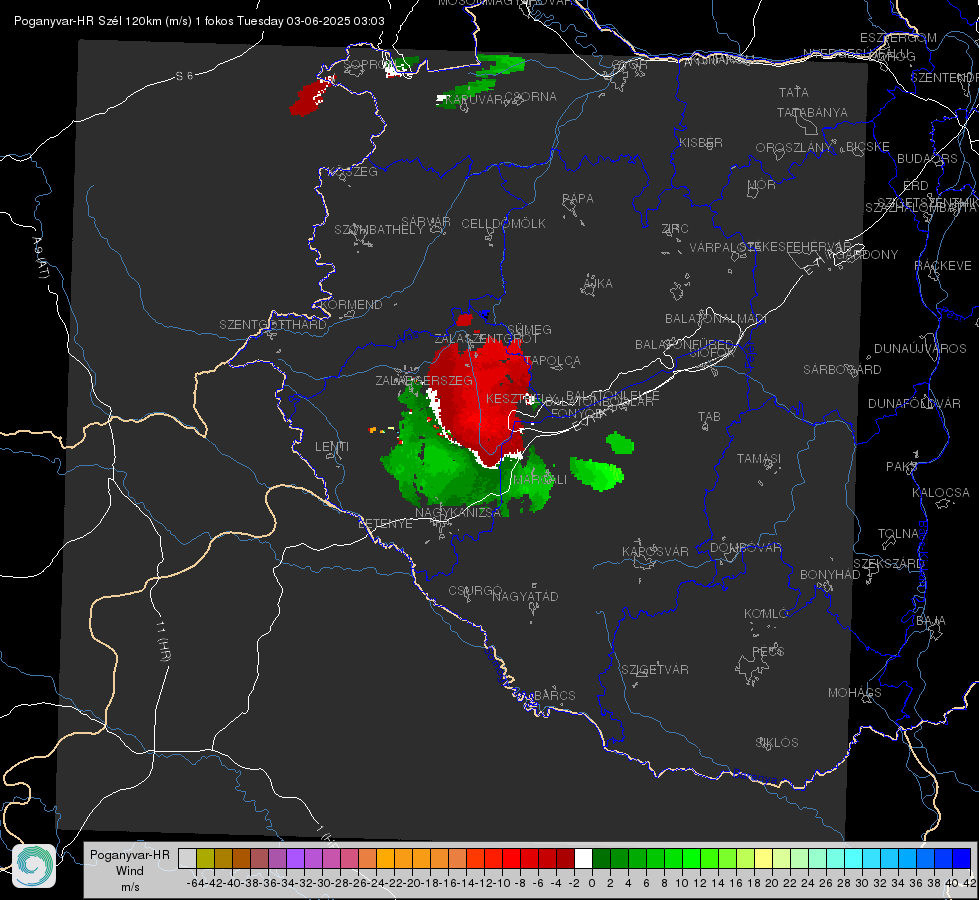Image resolution: width=979 pixels, height=900 pixels.
Task: Click the swirl logo icon beside legend
Action: [34, 866]
